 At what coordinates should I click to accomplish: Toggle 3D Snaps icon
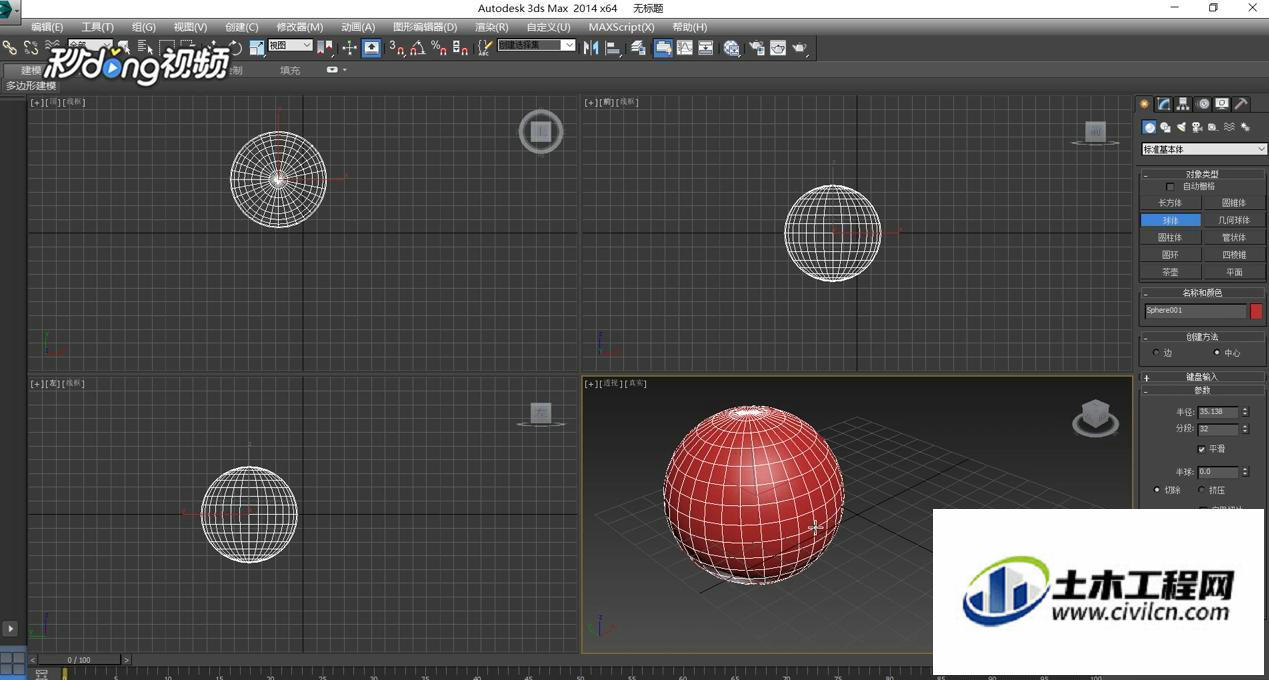396,47
